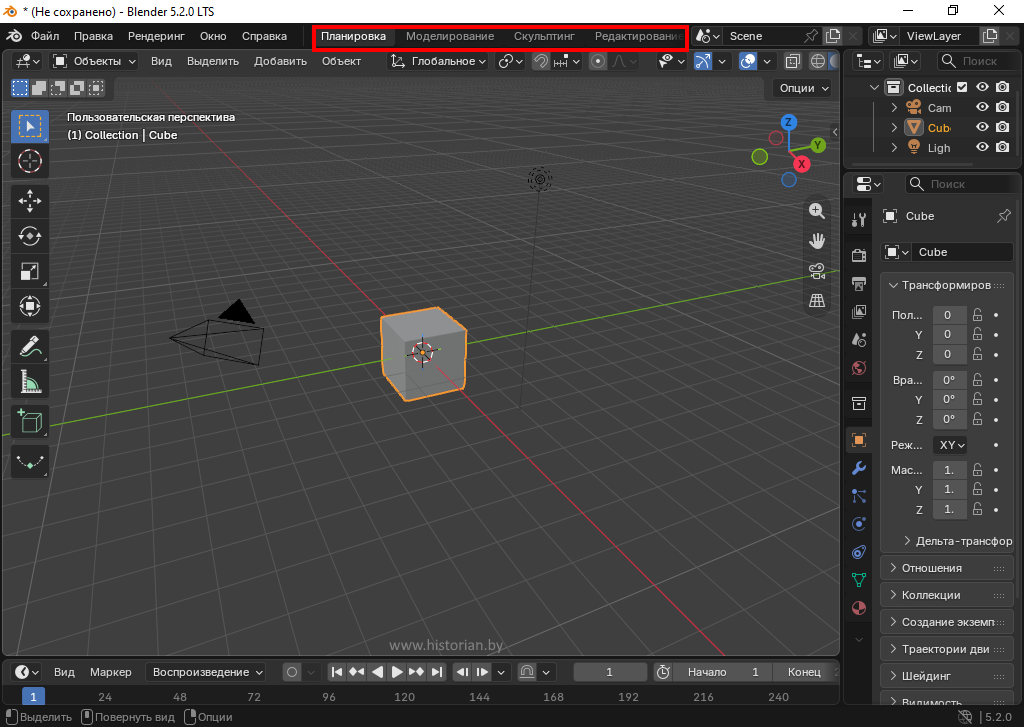Click the zoom magnifier viewport icon
Screen dimensions: 1024x727
[x=817, y=211]
